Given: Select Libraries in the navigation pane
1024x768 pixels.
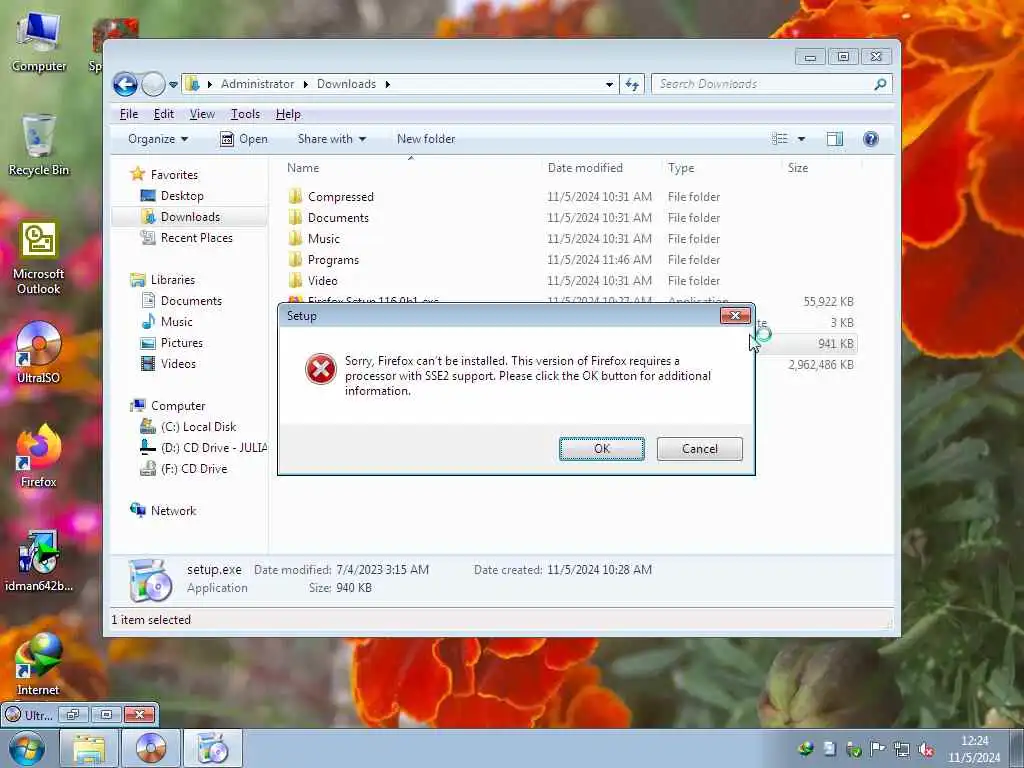Looking at the screenshot, I should click(x=163, y=280).
